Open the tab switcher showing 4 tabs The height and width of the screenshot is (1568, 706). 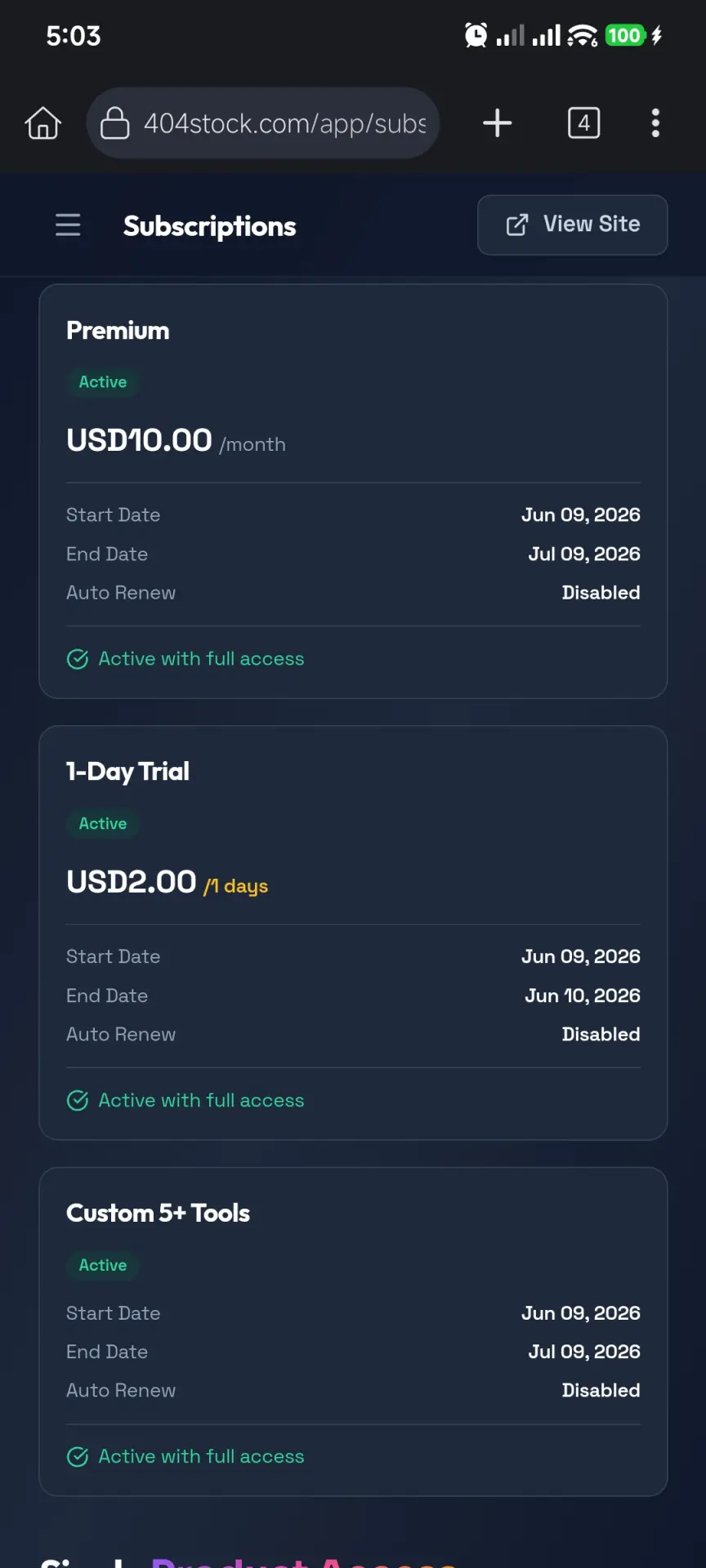point(583,123)
